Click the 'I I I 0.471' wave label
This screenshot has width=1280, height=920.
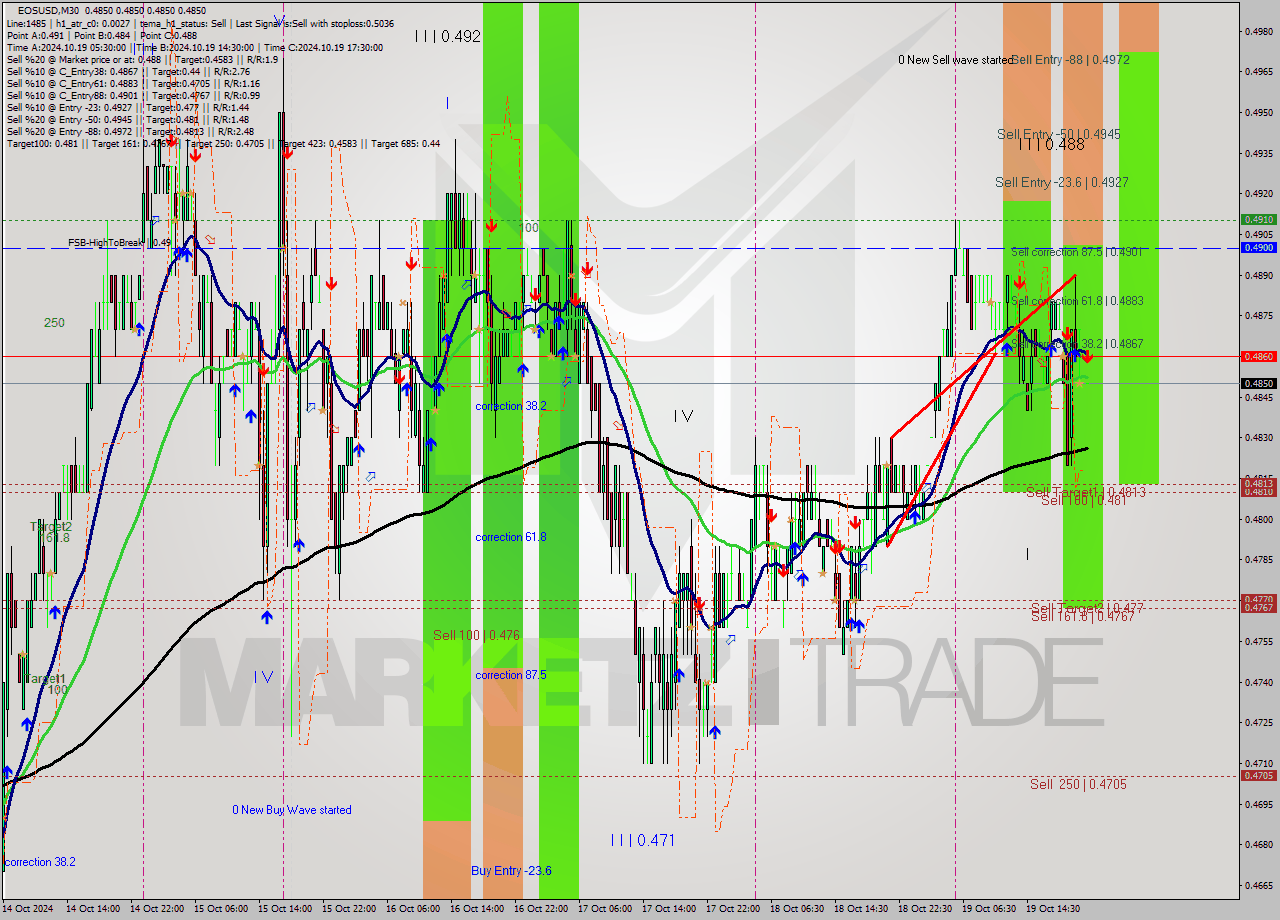pyautogui.click(x=642, y=840)
